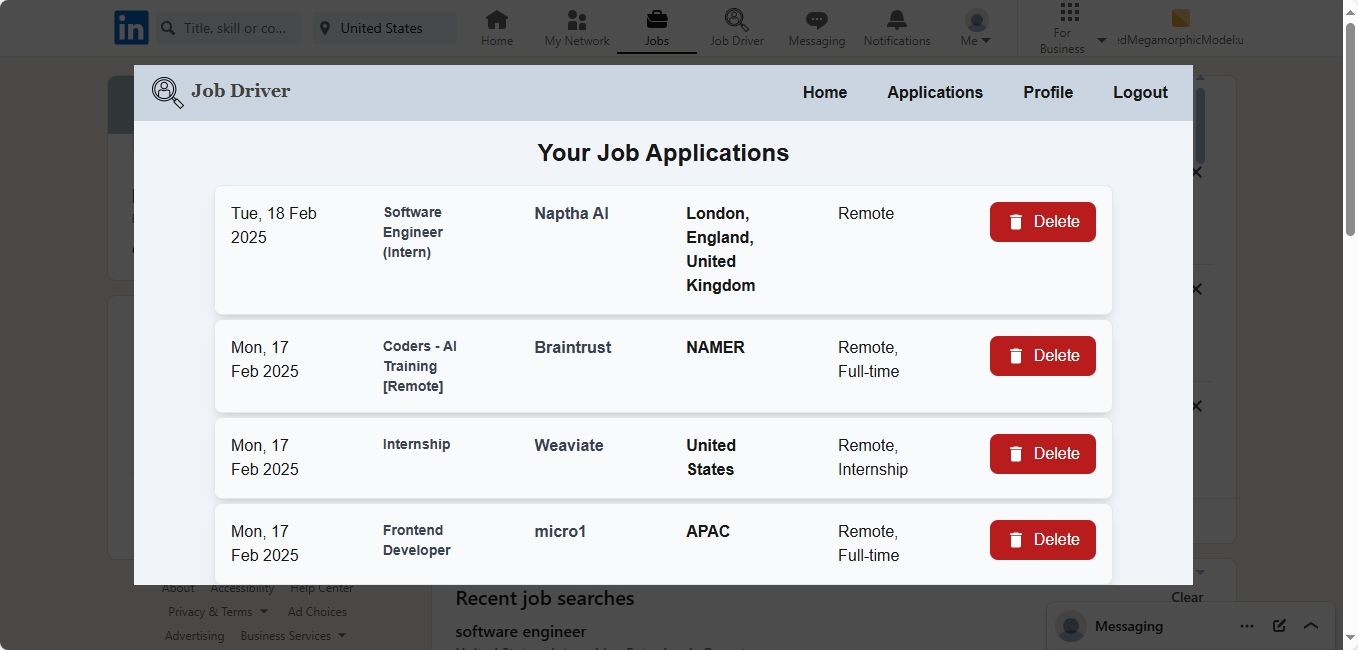The height and width of the screenshot is (650, 1358).
Task: Click the page vertical scrollbar
Action: click(x=1350, y=325)
